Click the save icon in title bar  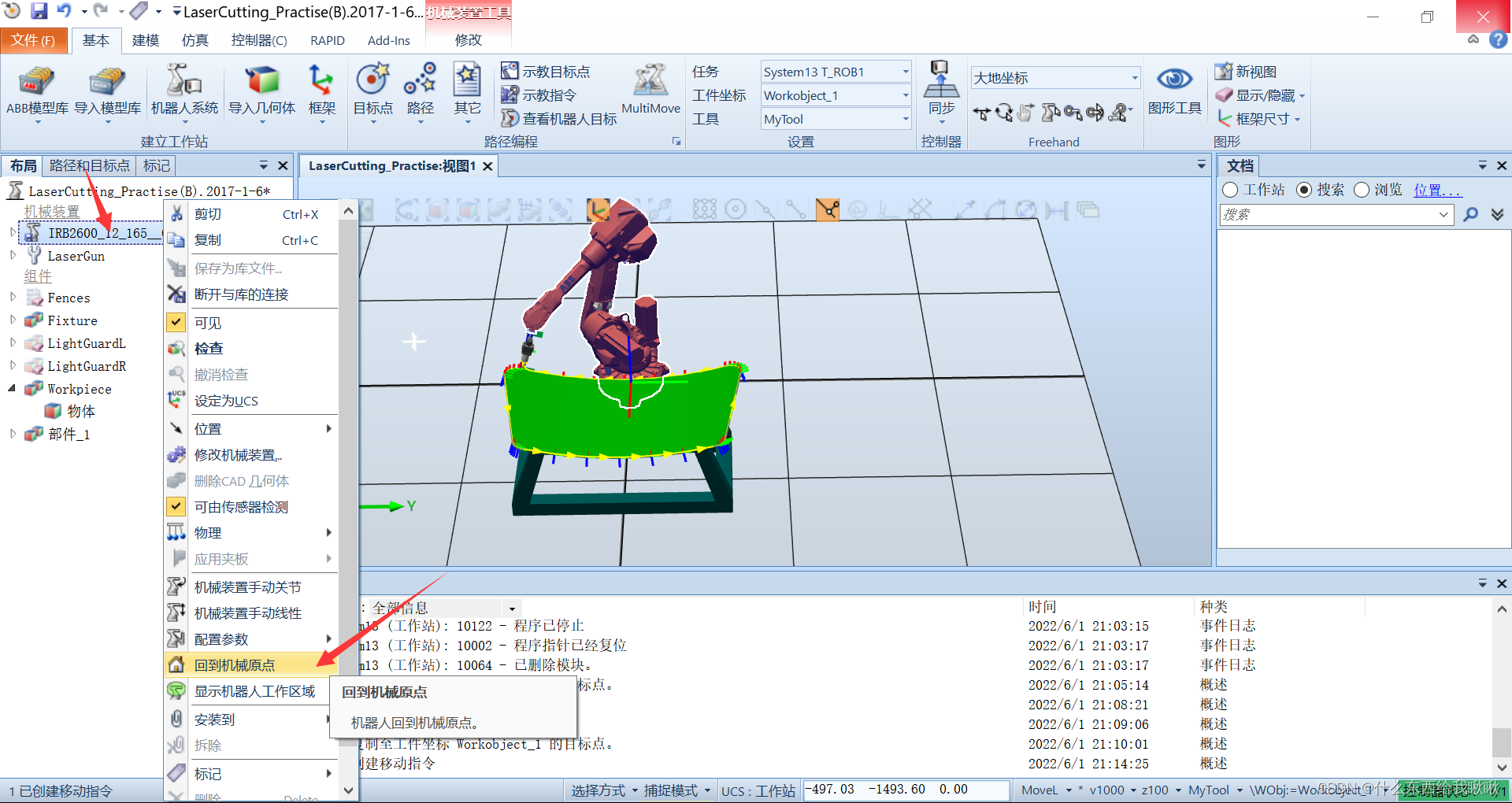point(39,11)
